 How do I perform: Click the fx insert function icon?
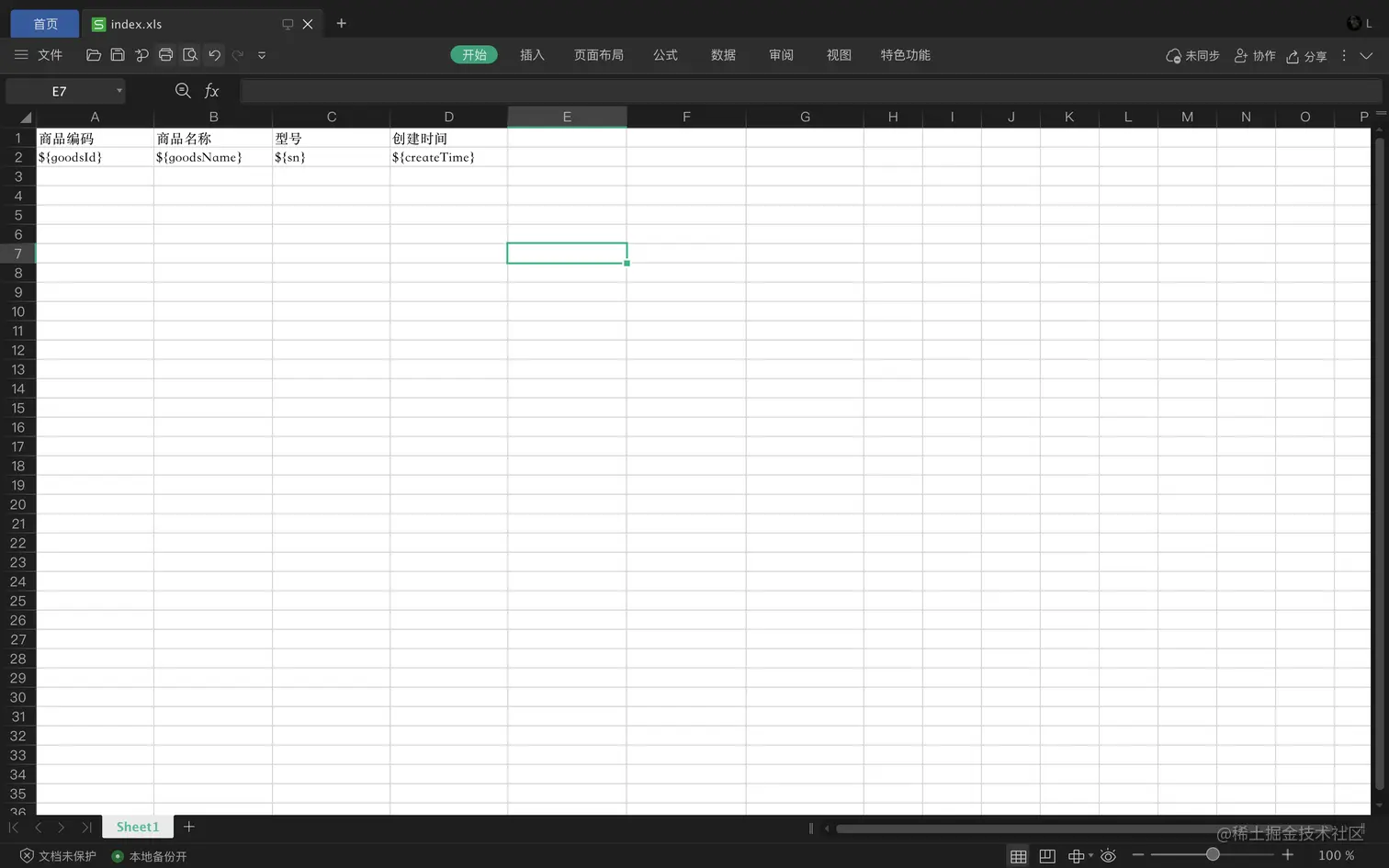[x=212, y=91]
